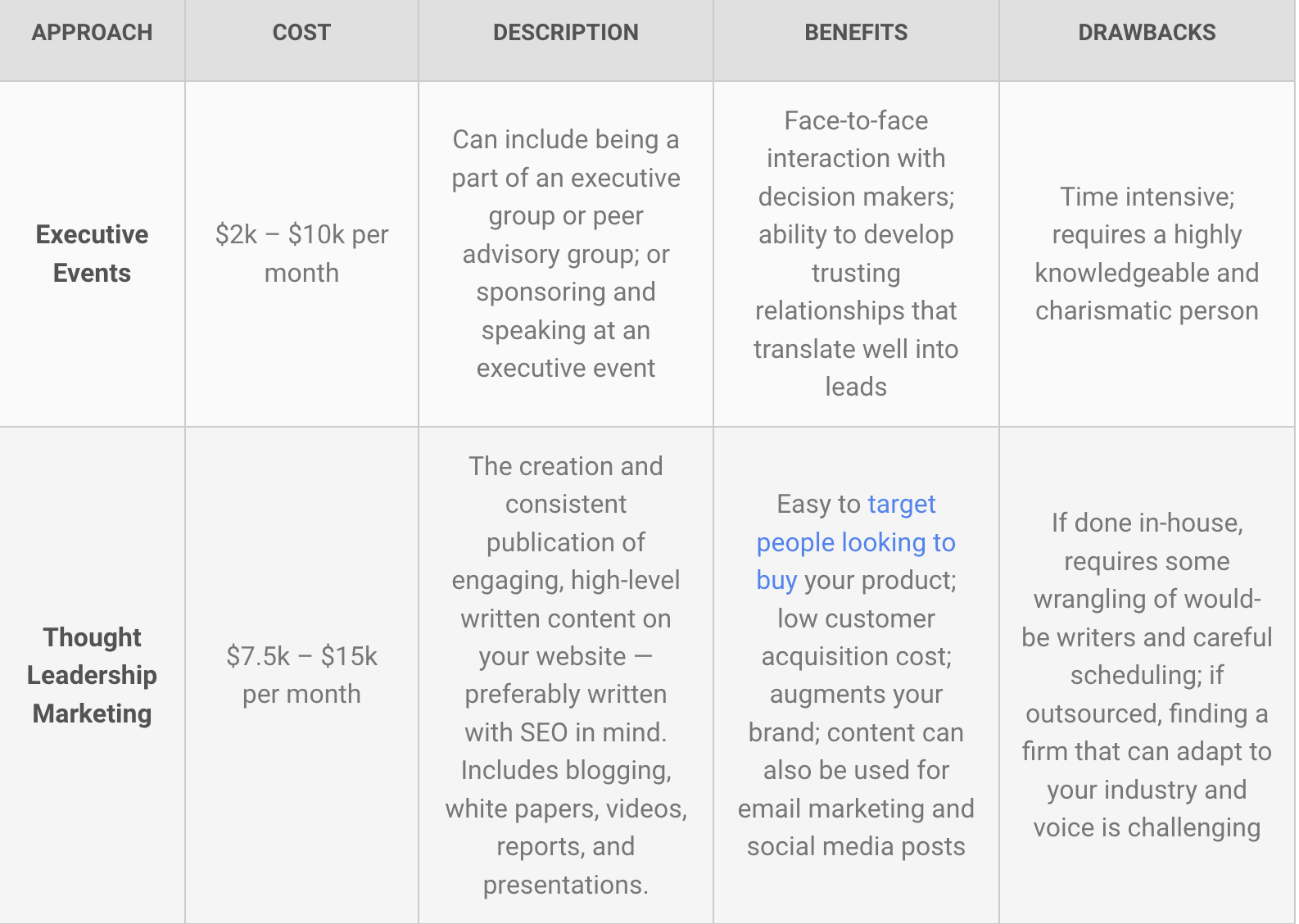Select the DRAWBACKS column header
Screen dimensions: 1299x924
click(x=1147, y=33)
